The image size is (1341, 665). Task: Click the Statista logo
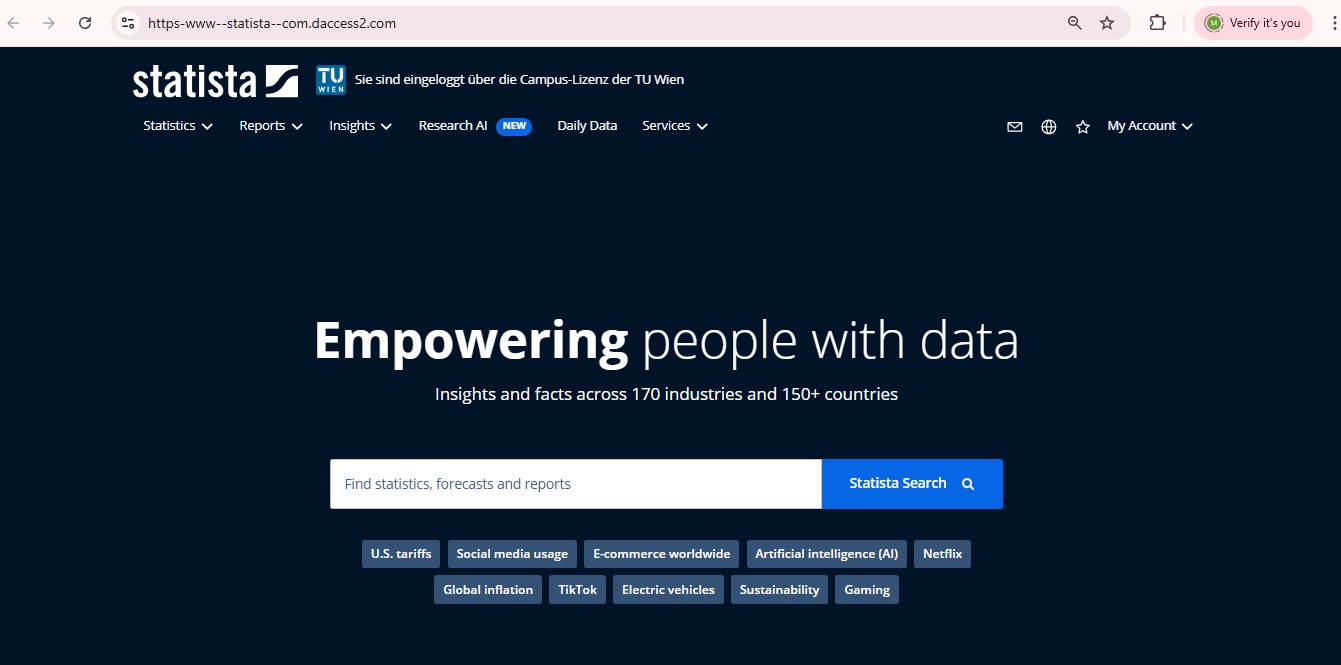[215, 81]
